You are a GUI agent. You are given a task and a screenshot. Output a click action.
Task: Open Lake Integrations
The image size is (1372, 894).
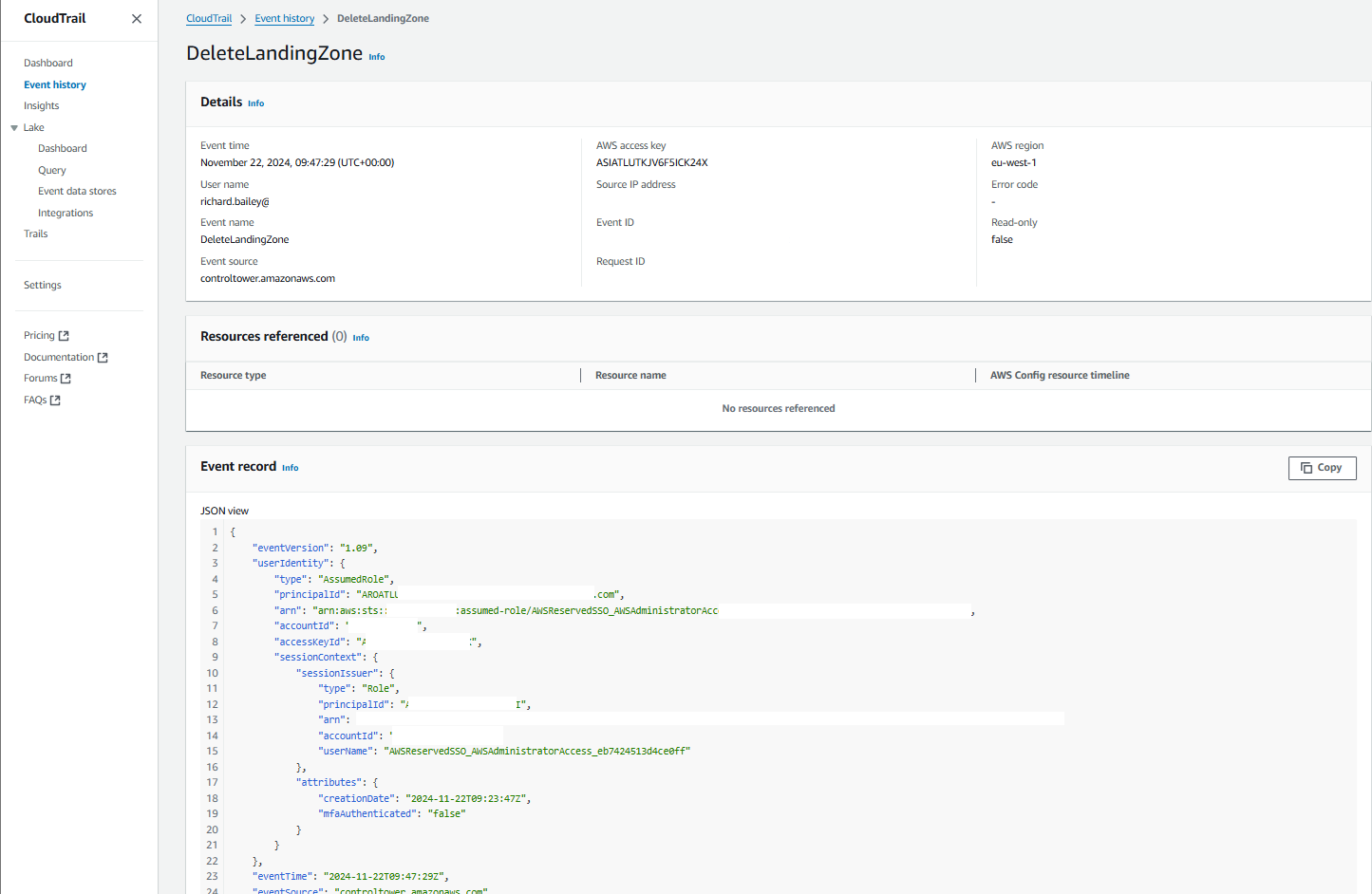66,214
